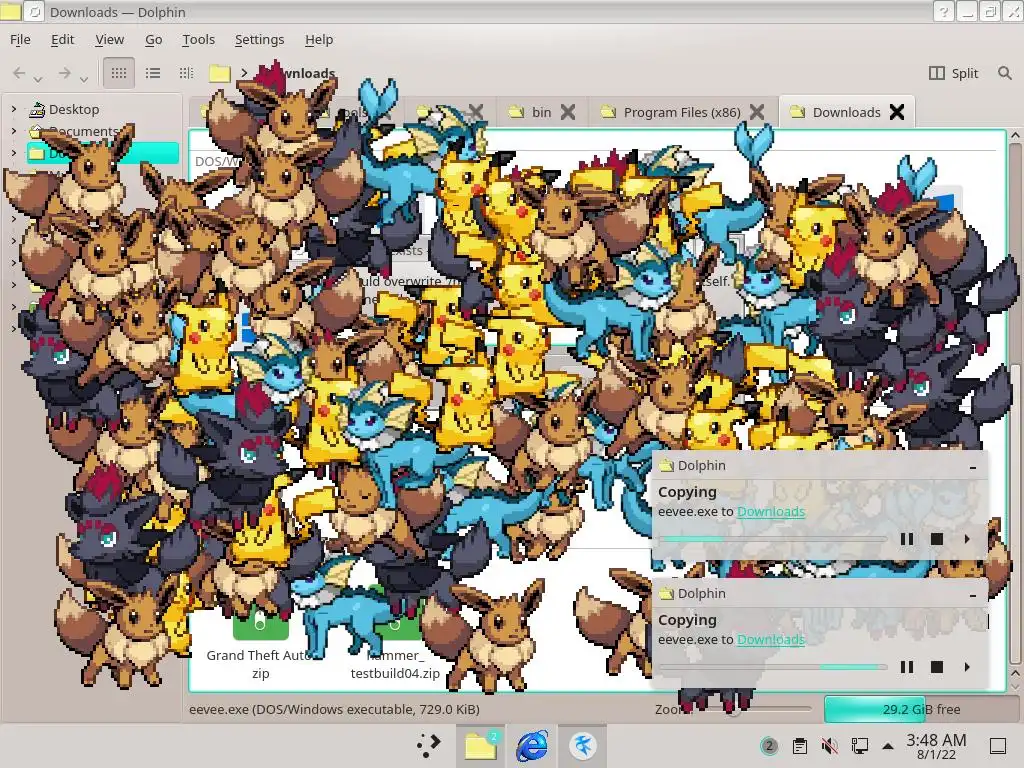
Task: Pause the upper eevee.exe copy job
Action: click(x=906, y=539)
